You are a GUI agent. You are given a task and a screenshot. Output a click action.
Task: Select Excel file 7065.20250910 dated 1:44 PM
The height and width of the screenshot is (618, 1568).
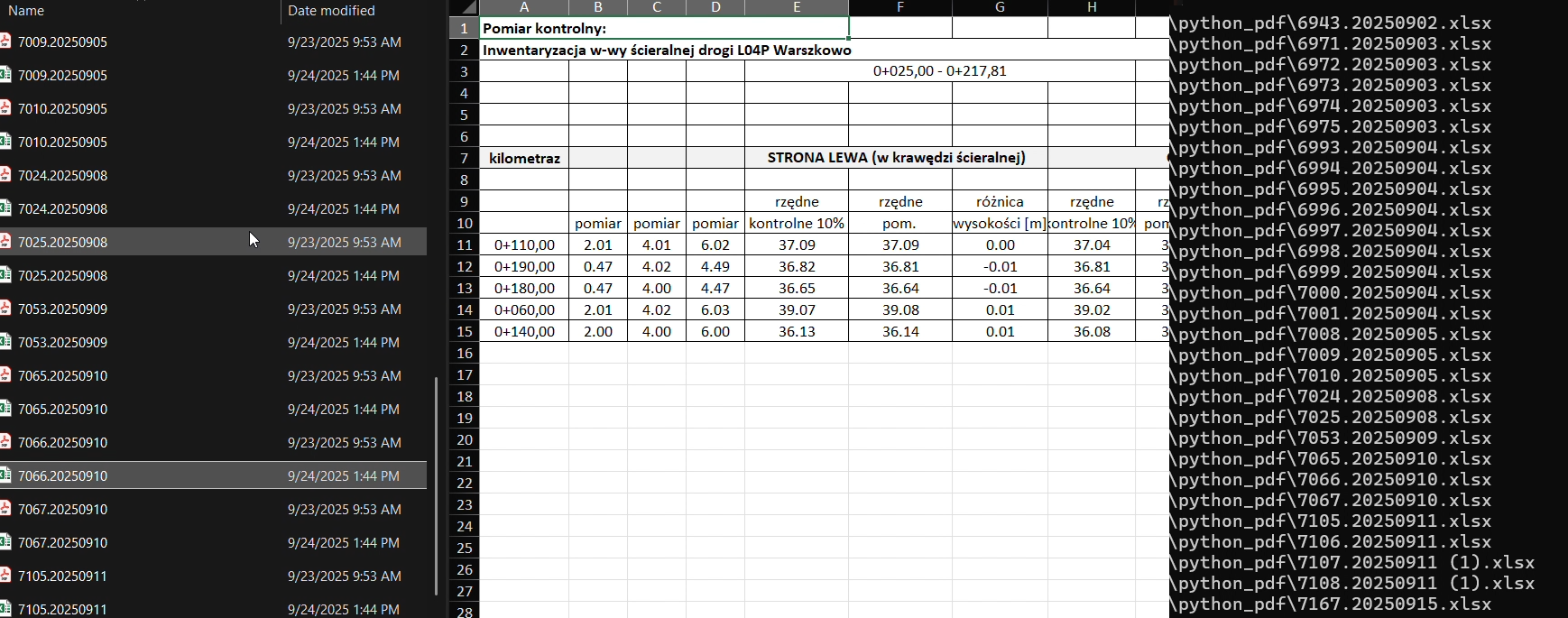pos(213,409)
